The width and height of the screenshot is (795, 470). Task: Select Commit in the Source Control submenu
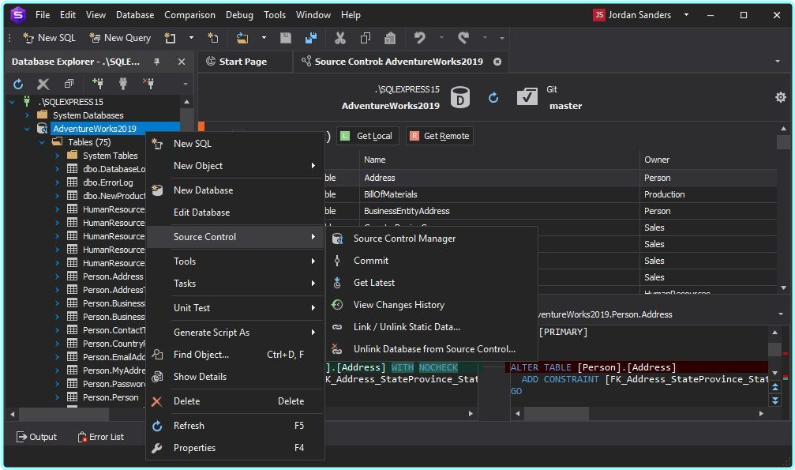[x=431, y=261]
